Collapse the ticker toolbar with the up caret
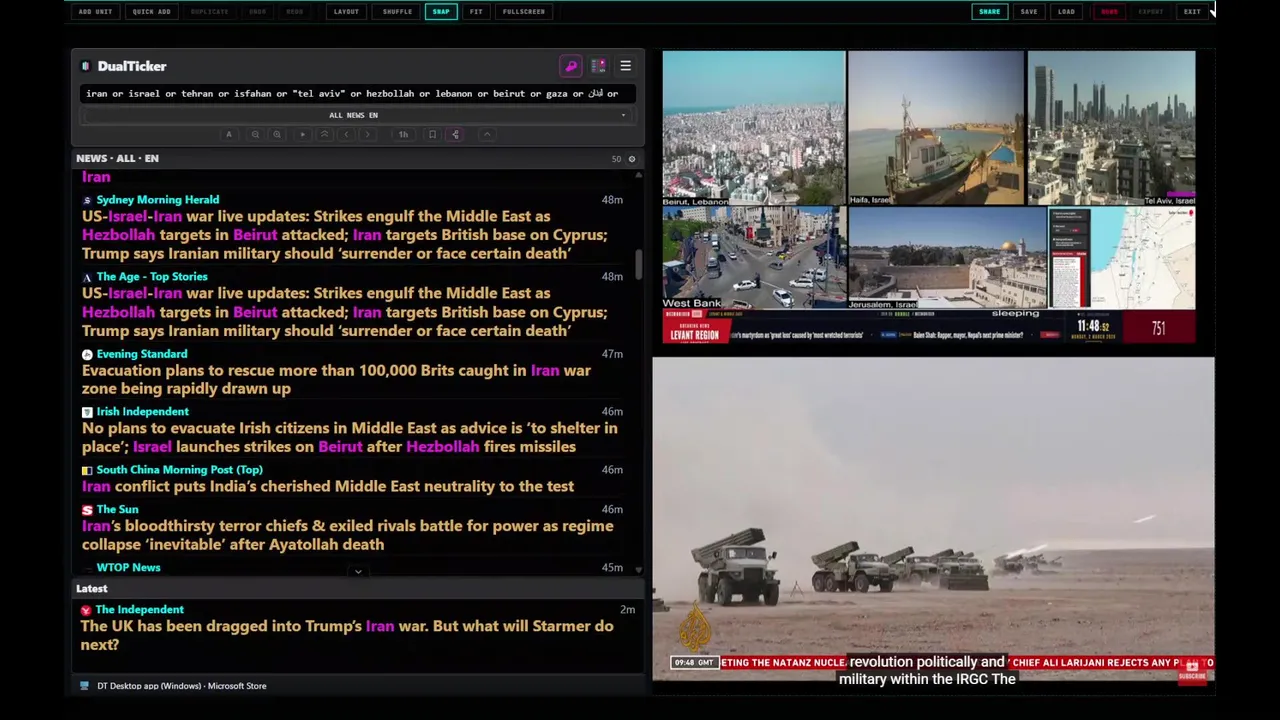Screen dimensions: 1280x720 487,134
